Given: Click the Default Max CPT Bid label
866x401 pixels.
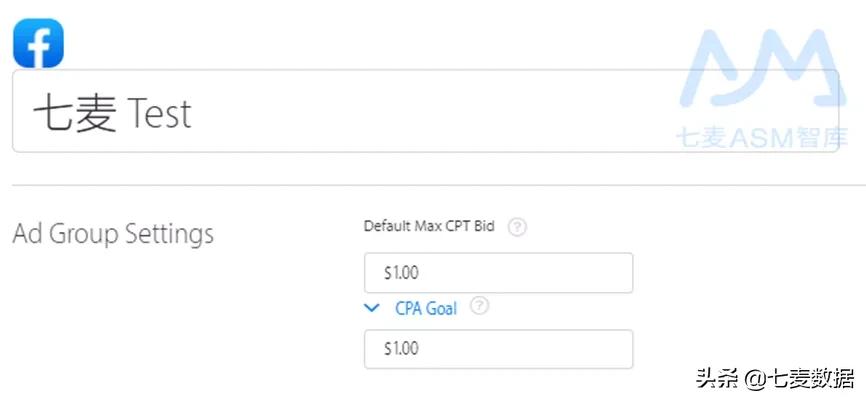Looking at the screenshot, I should click(x=430, y=227).
